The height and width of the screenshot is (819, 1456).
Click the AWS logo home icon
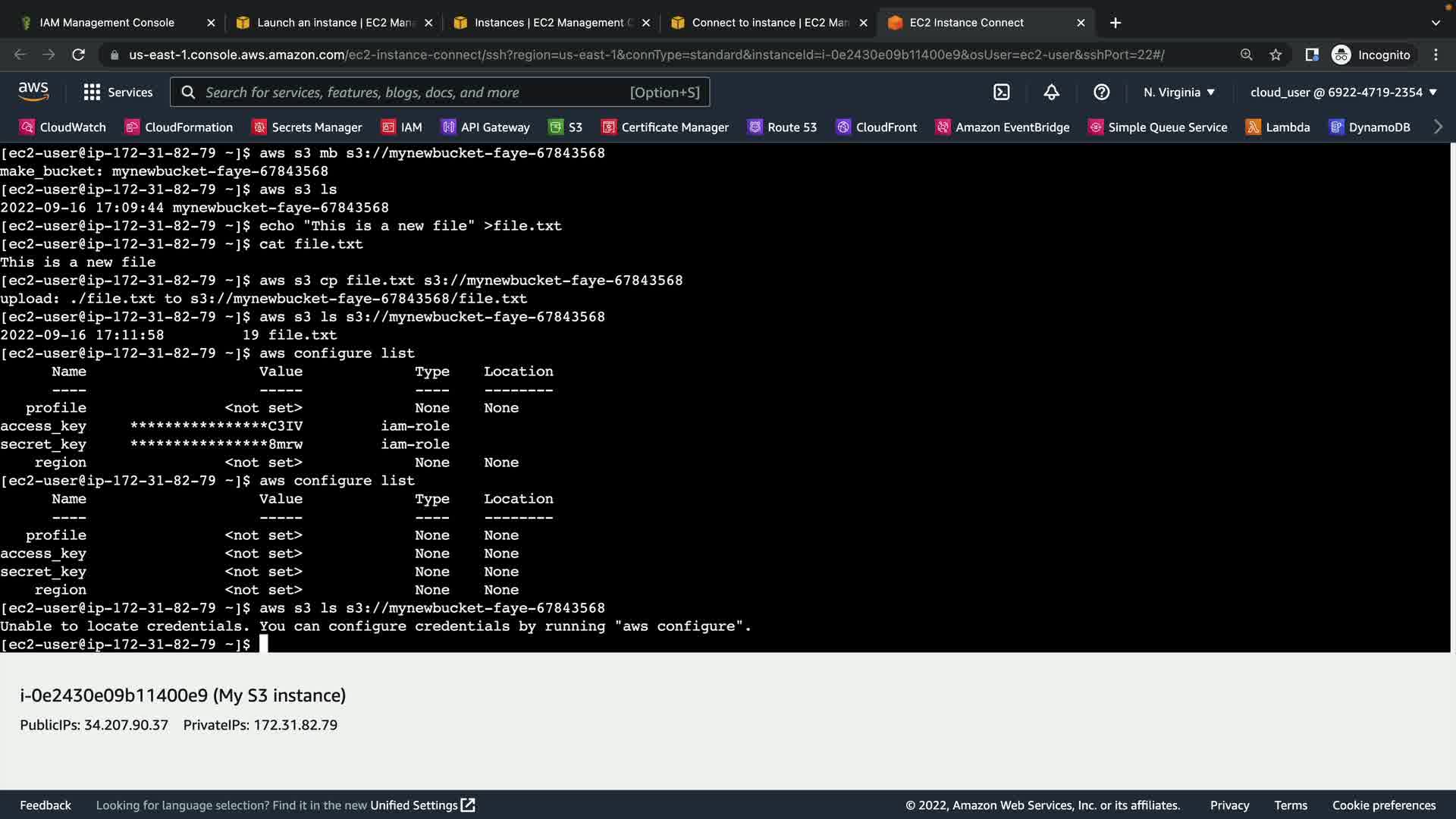click(33, 92)
